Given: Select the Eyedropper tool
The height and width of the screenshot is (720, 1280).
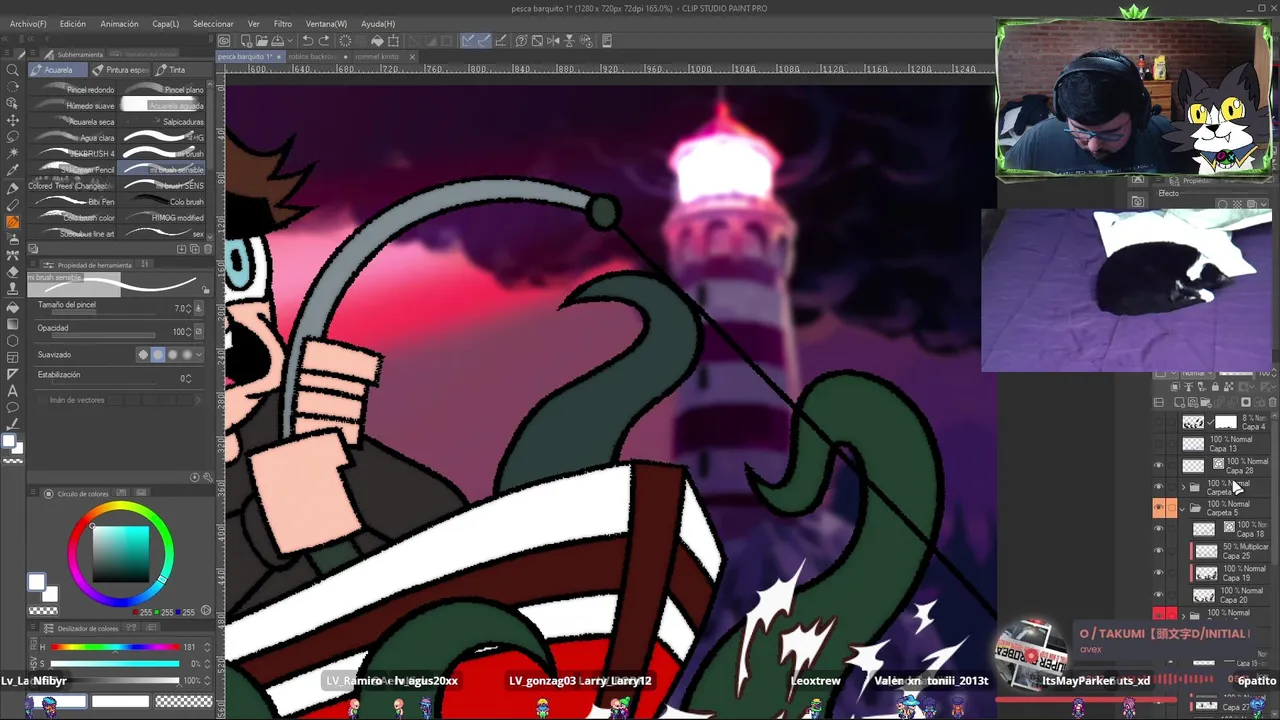Looking at the screenshot, I should tap(13, 171).
